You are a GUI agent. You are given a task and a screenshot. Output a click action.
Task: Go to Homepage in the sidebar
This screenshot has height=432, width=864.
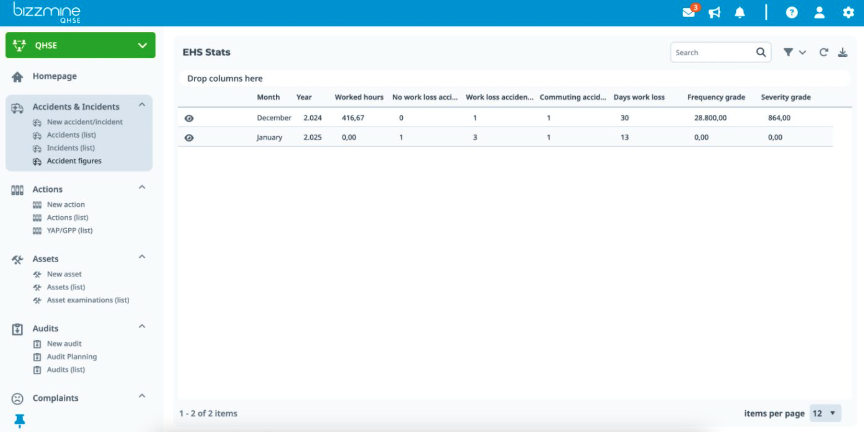coord(54,76)
